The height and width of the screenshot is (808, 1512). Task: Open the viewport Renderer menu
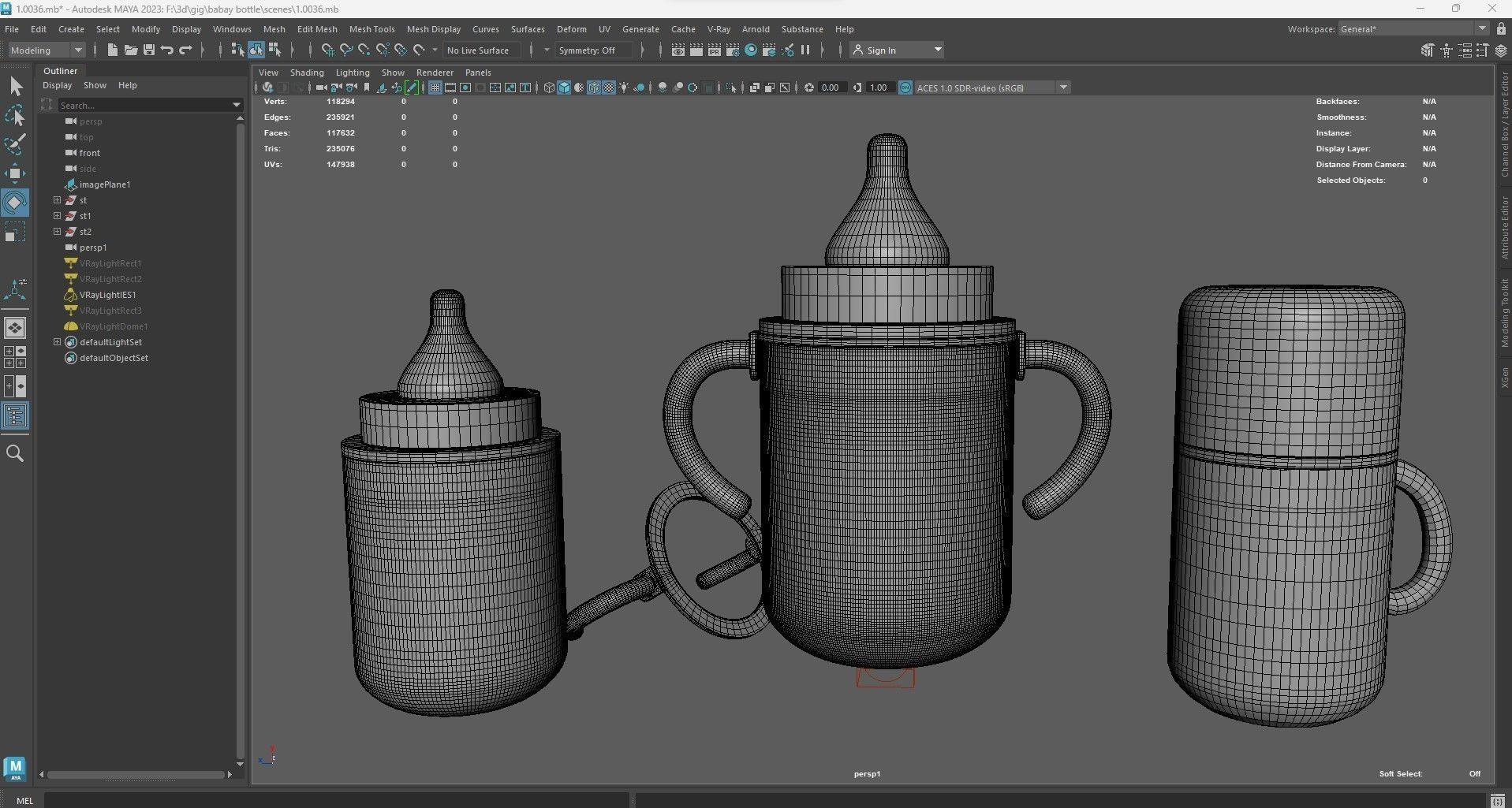pyautogui.click(x=435, y=73)
